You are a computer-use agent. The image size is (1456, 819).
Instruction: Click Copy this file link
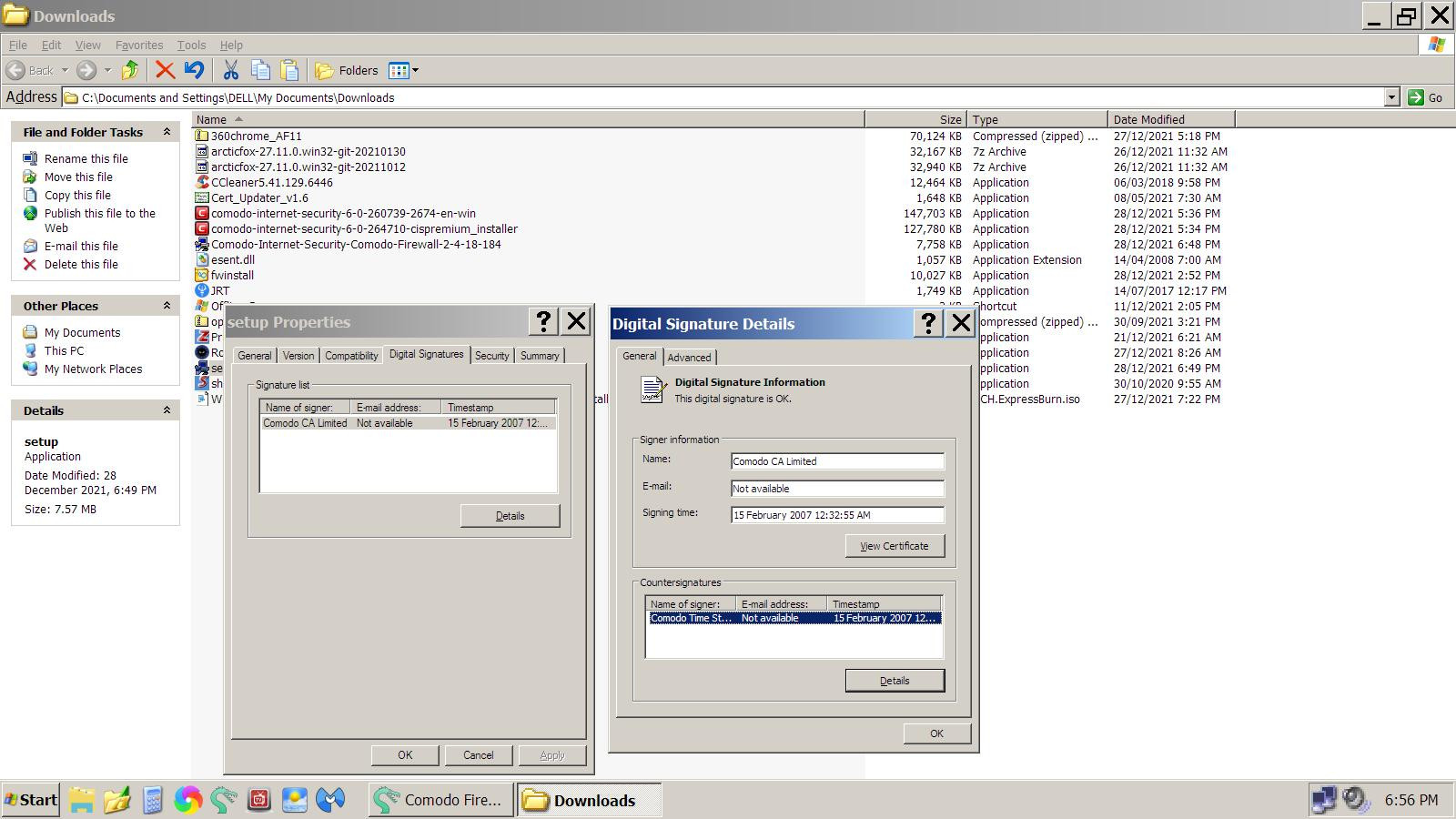pos(77,195)
